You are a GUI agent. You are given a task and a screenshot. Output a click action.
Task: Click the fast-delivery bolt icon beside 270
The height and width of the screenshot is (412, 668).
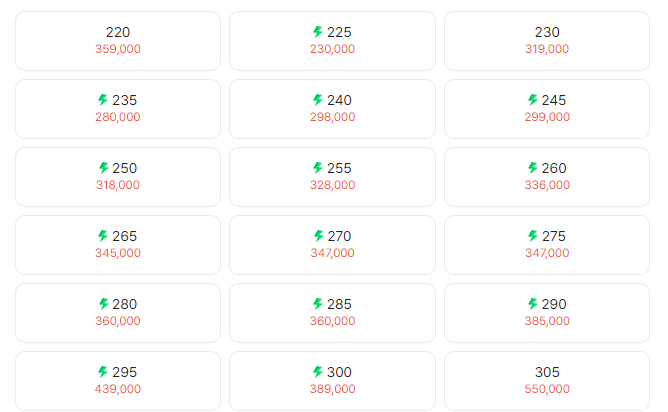click(x=318, y=236)
